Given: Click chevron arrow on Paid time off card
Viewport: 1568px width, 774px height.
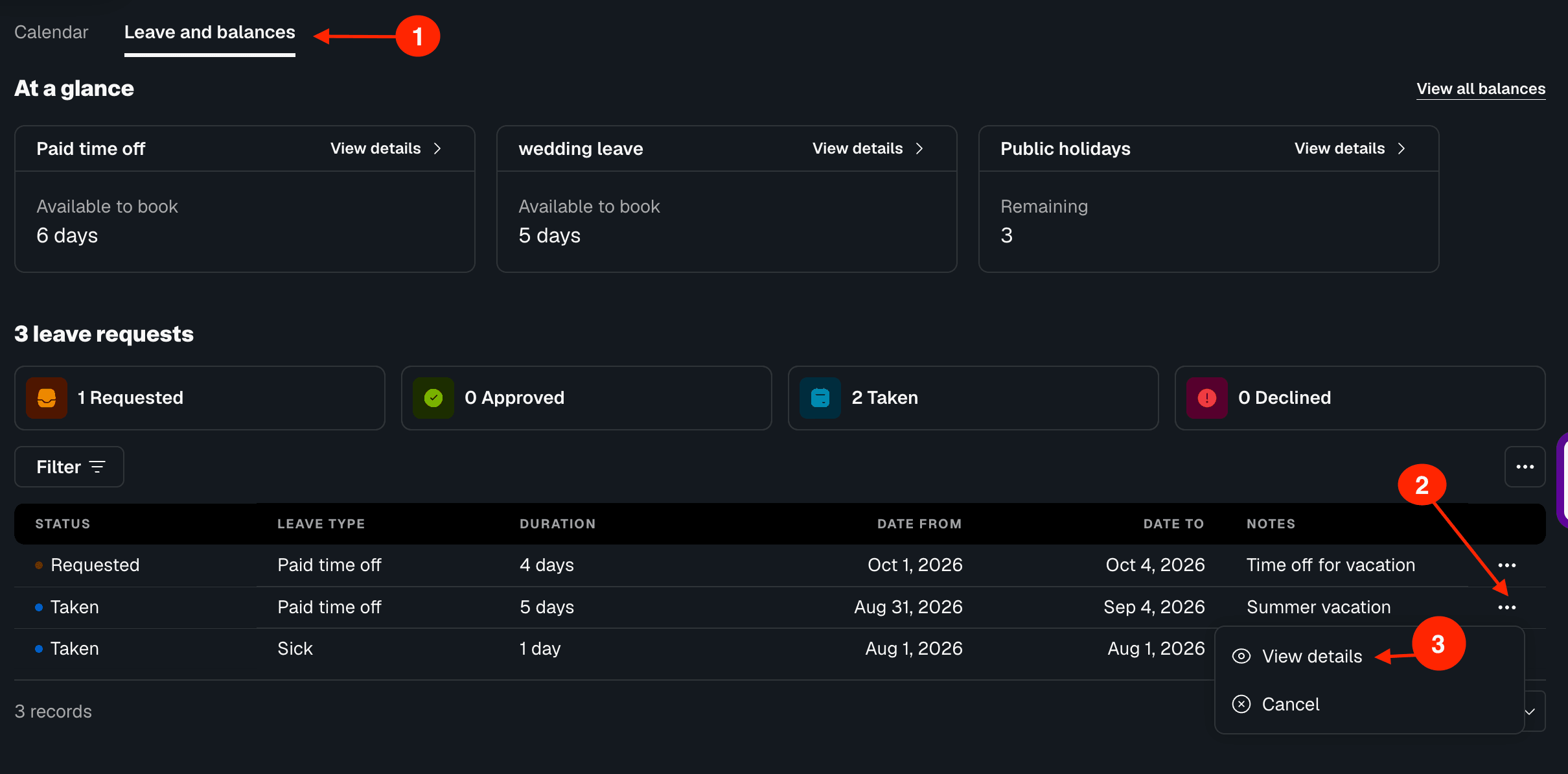Looking at the screenshot, I should 437,148.
